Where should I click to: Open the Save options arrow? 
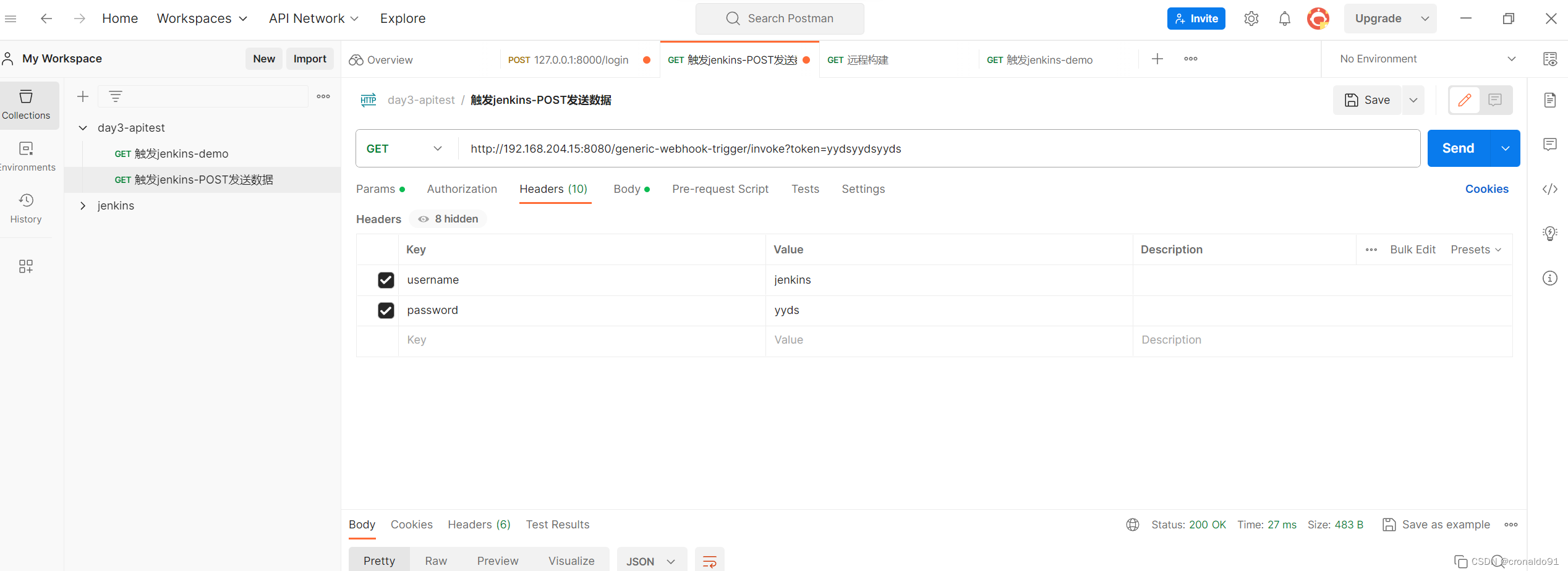1413,100
